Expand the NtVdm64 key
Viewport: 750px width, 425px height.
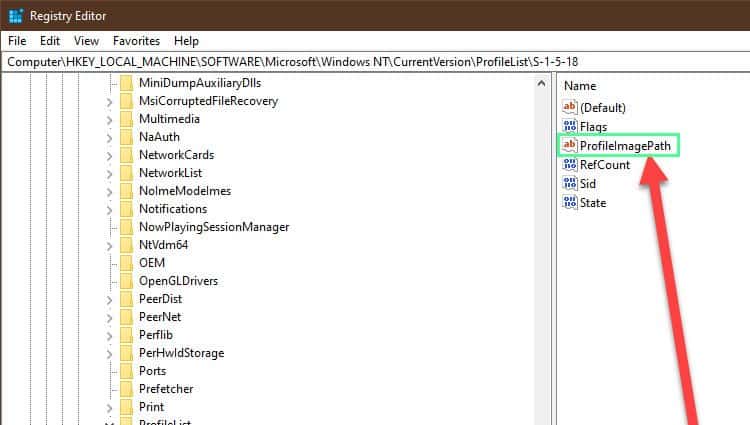click(110, 246)
